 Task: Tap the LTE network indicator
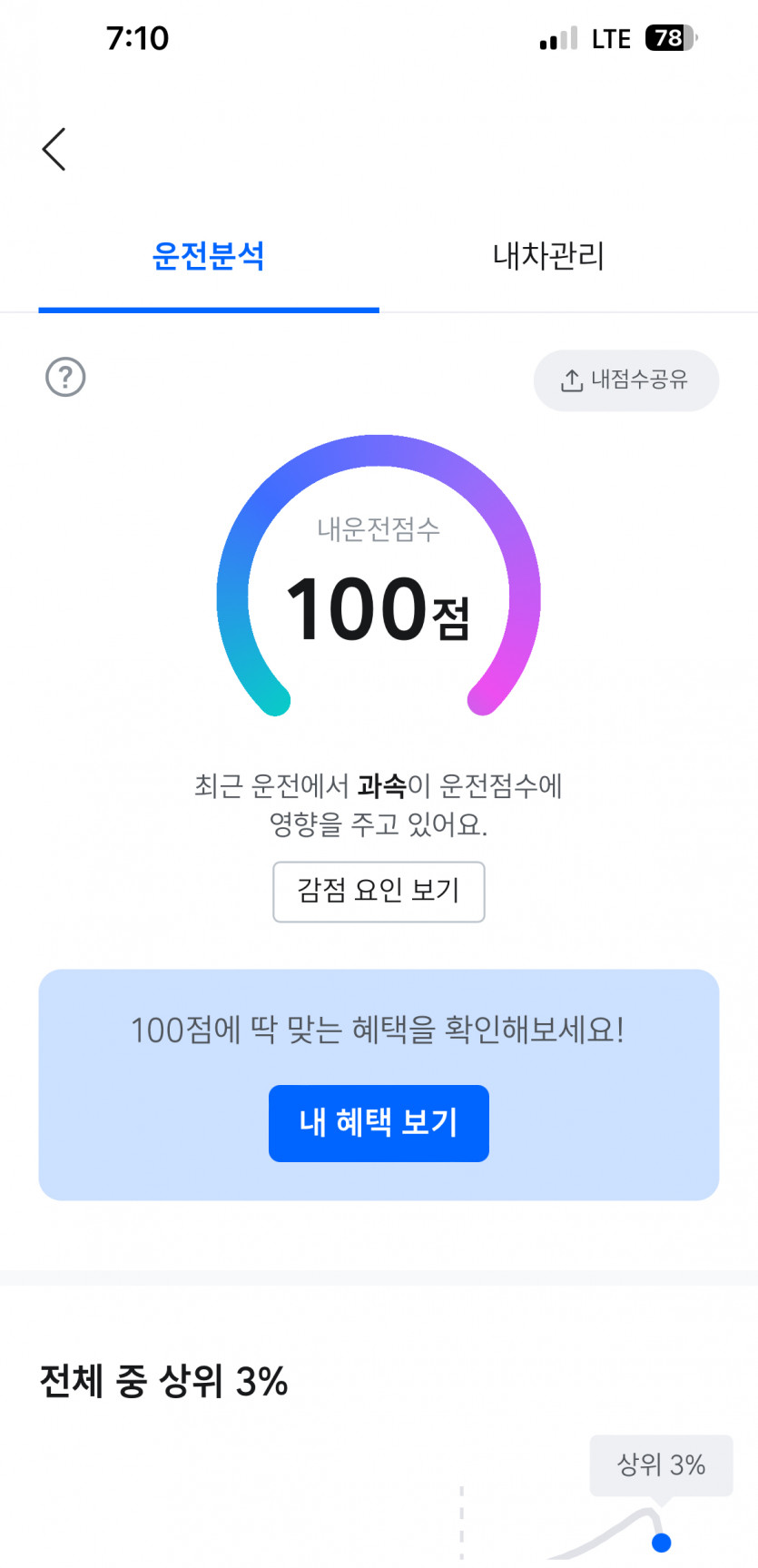coord(611,39)
